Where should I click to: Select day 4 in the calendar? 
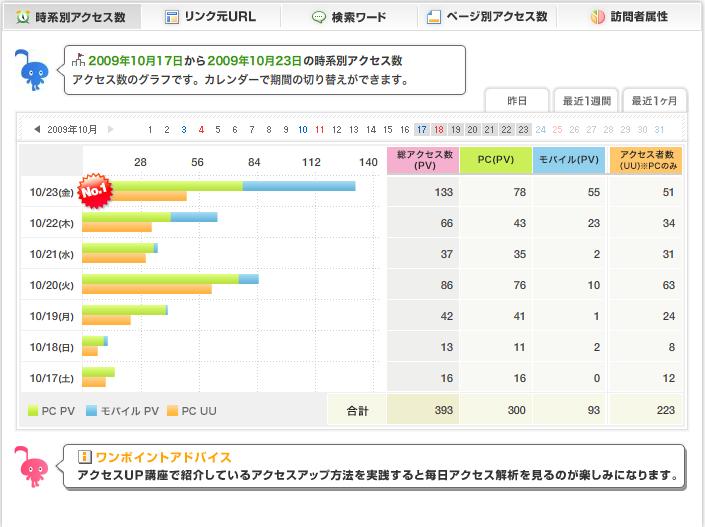pos(201,130)
